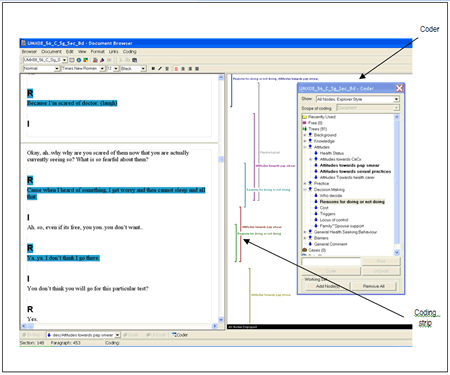The image size is (450, 375).
Task: Toggle italic formatting in format toolbar
Action: pyautogui.click(x=160, y=68)
